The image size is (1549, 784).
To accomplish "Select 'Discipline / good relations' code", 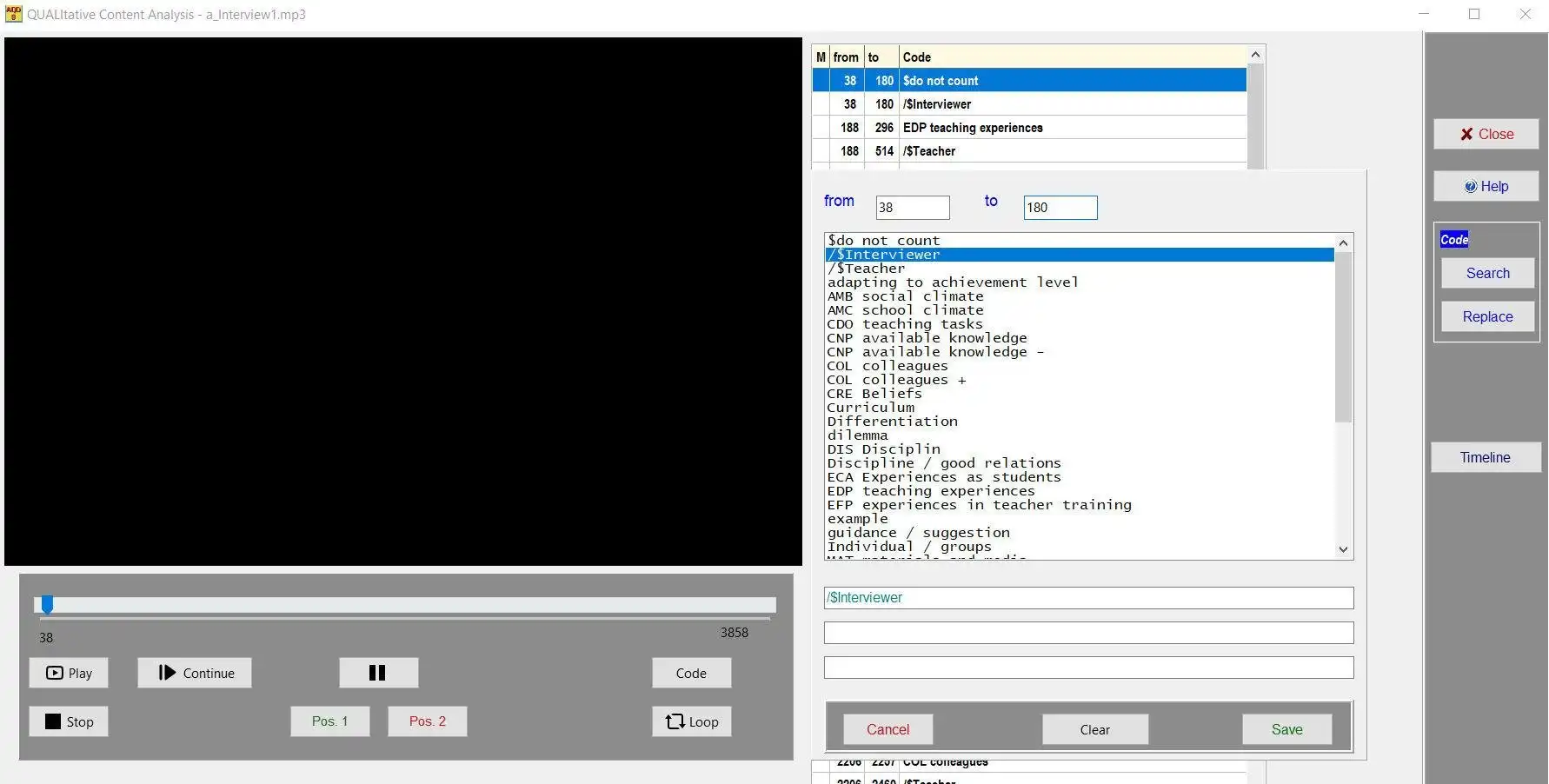I will coord(1080,463).
